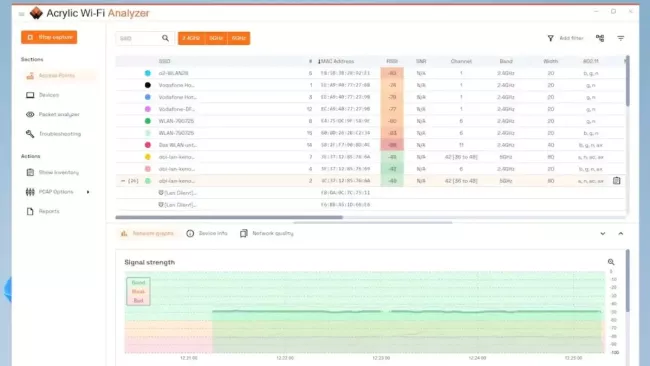The width and height of the screenshot is (650, 366).
Task: Click the Add filter label
Action: pyautogui.click(x=571, y=38)
